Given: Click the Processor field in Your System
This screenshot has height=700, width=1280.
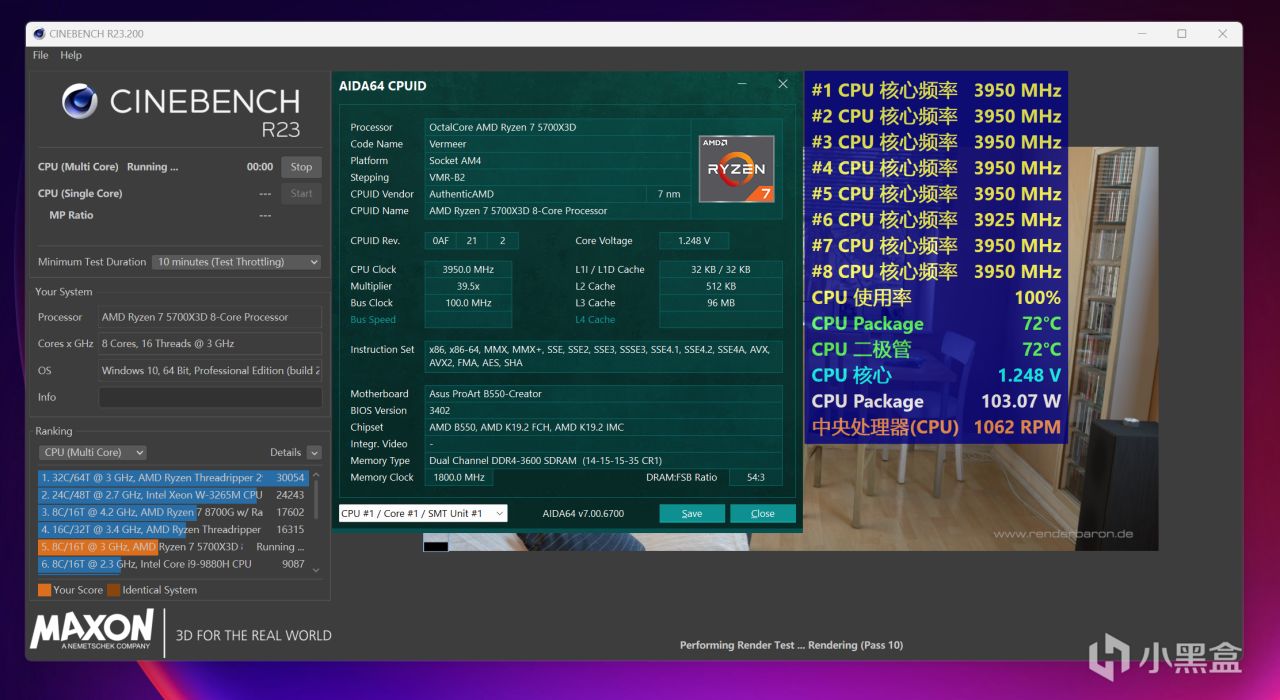Looking at the screenshot, I should [x=210, y=317].
